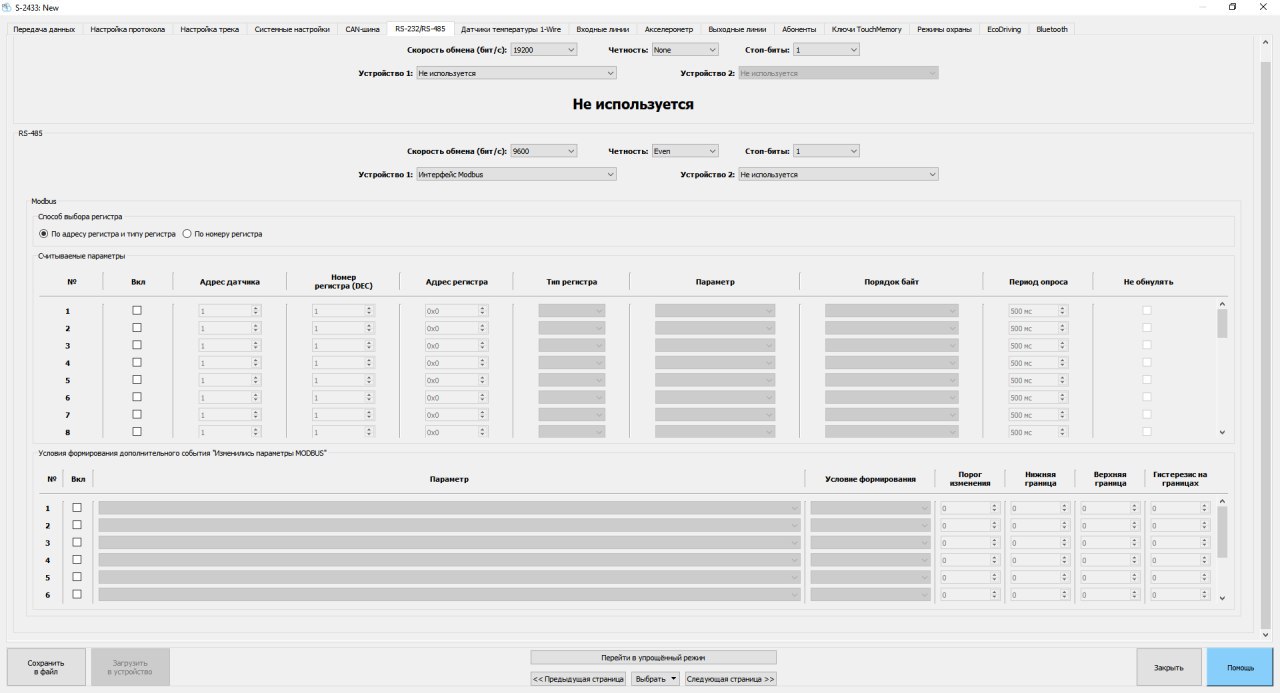1280x693 pixels.
Task: Enable event condition row 6 Вкл checkbox
Action: 77,595
